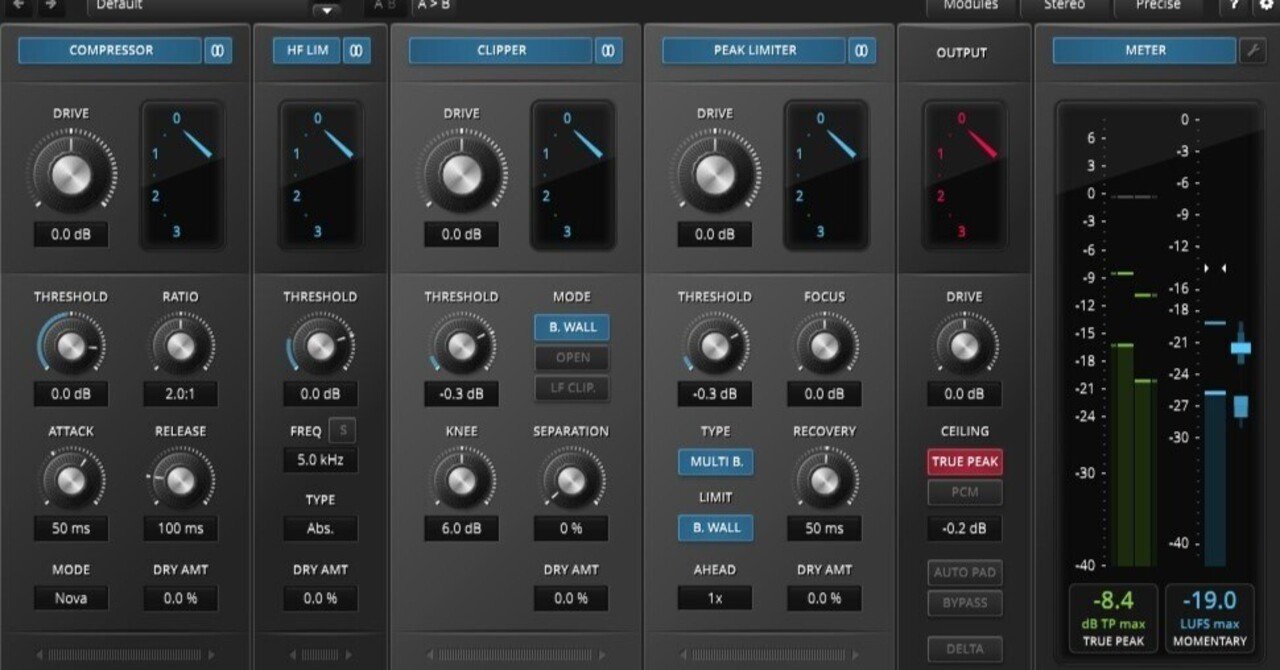The height and width of the screenshot is (670, 1280).
Task: Open the gear settings icon
Action: (x=1265, y=6)
